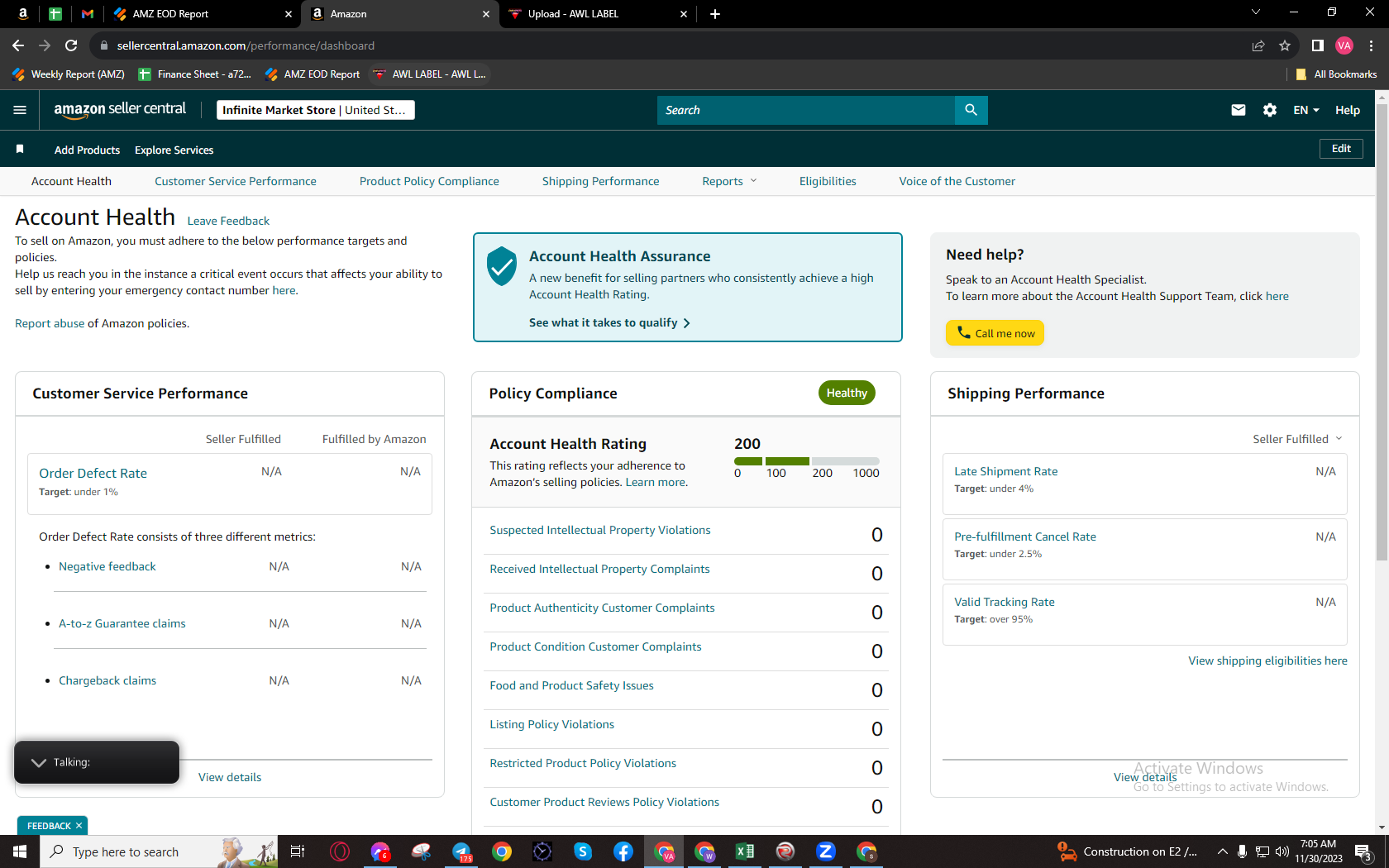Switch to the Upload - AWL LABEL tab

[599, 14]
